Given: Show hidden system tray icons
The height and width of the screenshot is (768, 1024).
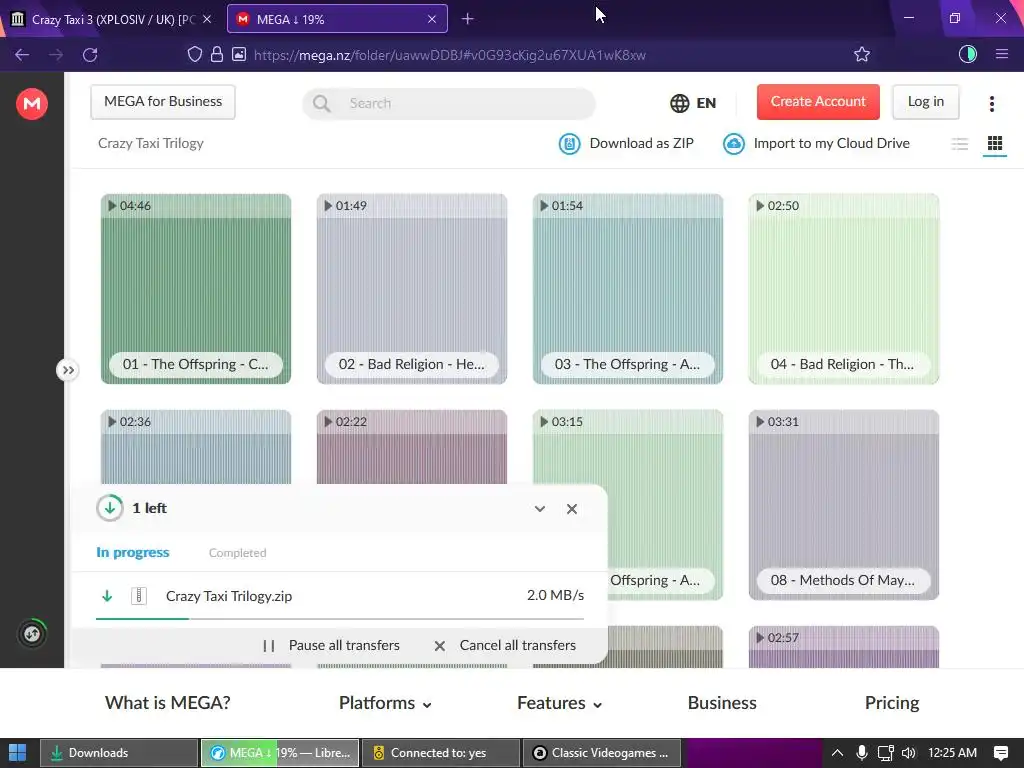Looking at the screenshot, I should coord(837,753).
